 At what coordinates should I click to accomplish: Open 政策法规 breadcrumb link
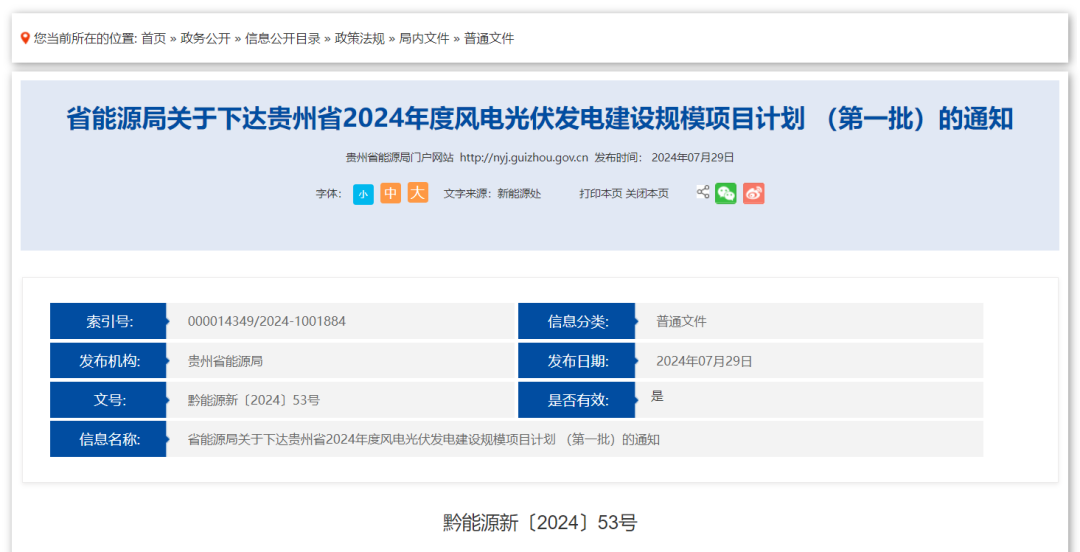point(360,38)
